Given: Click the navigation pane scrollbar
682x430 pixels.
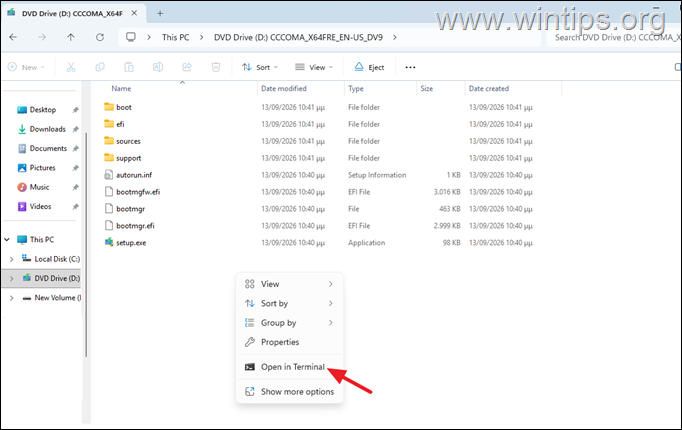Looking at the screenshot, I should (86, 245).
